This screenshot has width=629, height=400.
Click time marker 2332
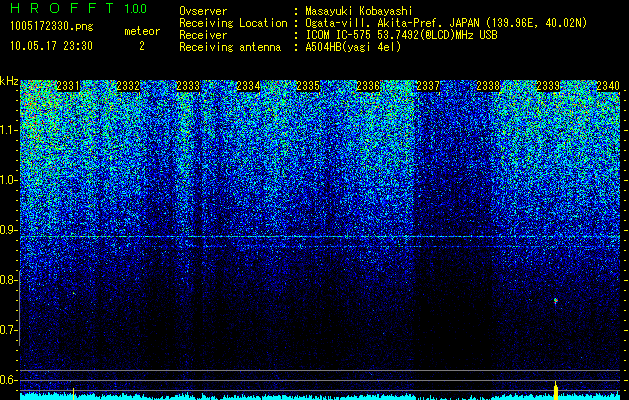pyautogui.click(x=128, y=86)
